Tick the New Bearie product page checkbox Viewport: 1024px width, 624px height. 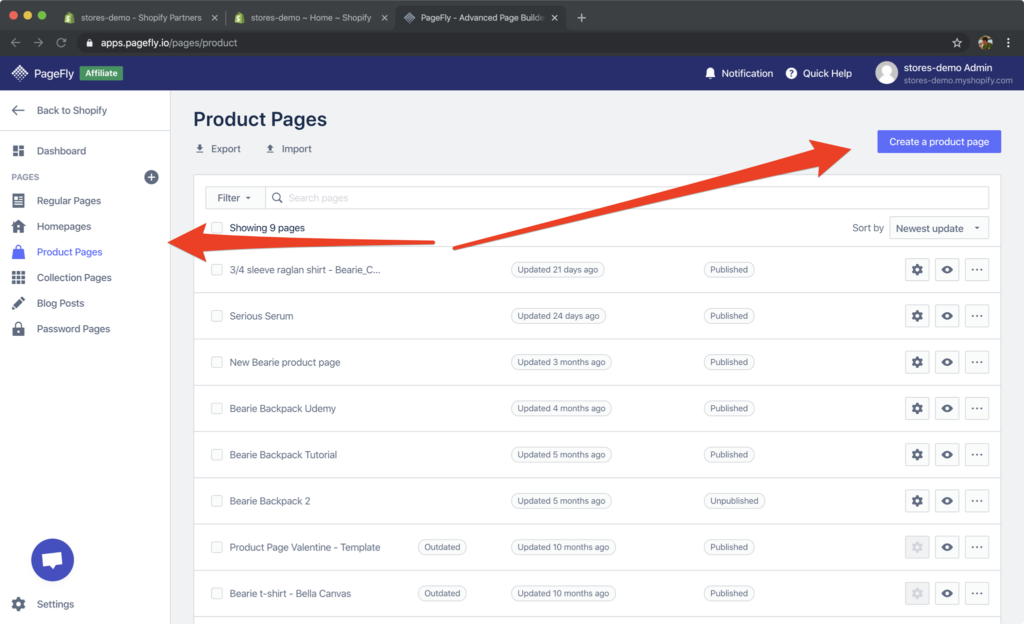pyautogui.click(x=216, y=362)
